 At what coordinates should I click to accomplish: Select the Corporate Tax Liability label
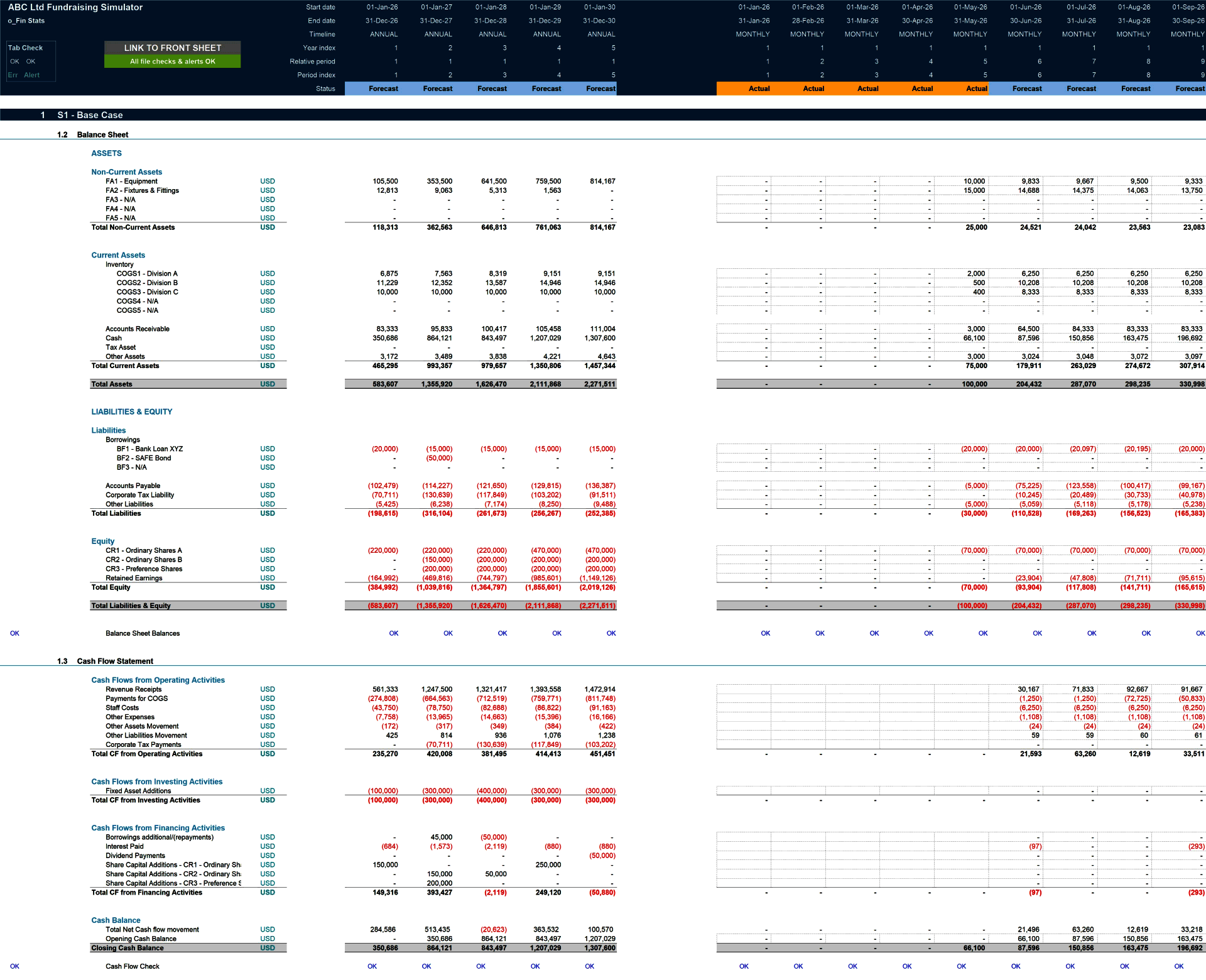click(x=139, y=495)
